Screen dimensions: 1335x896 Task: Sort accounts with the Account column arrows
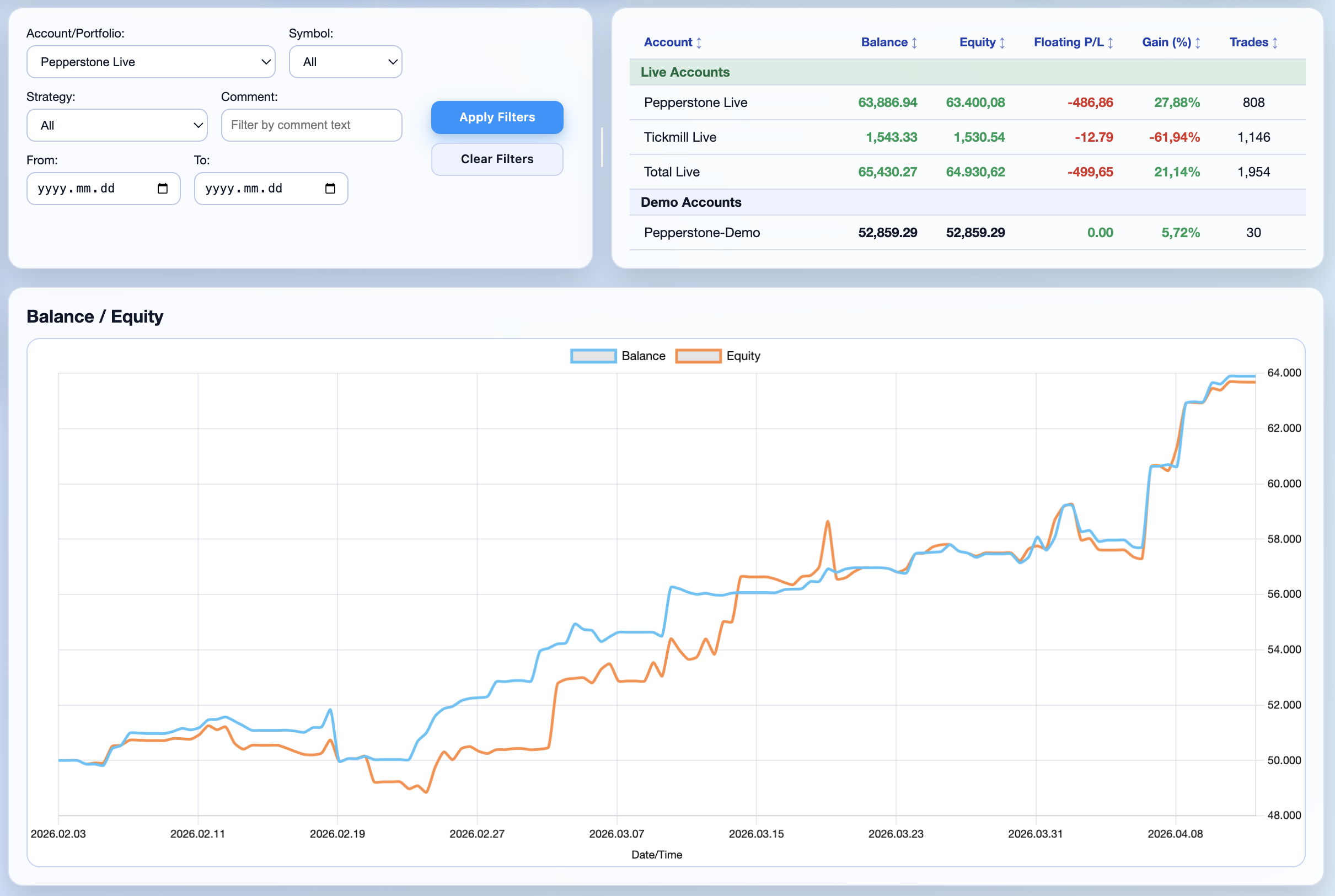click(700, 42)
